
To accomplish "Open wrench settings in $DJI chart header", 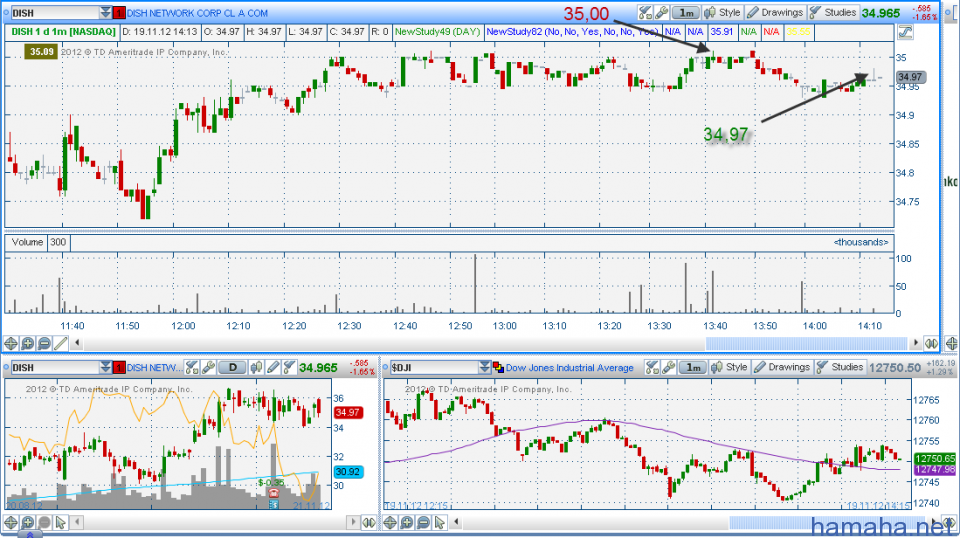I will [669, 367].
